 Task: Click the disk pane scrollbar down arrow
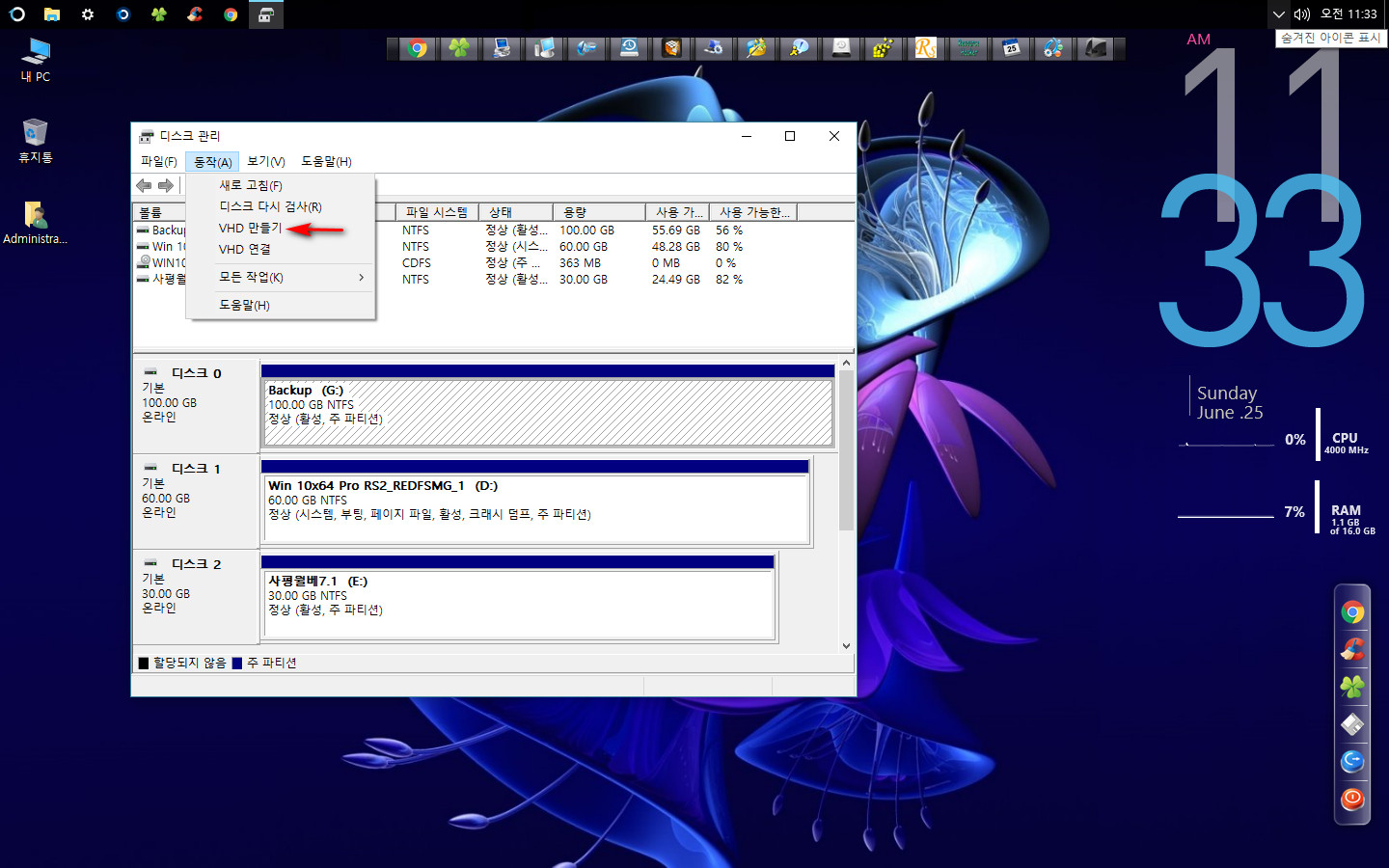(x=846, y=646)
